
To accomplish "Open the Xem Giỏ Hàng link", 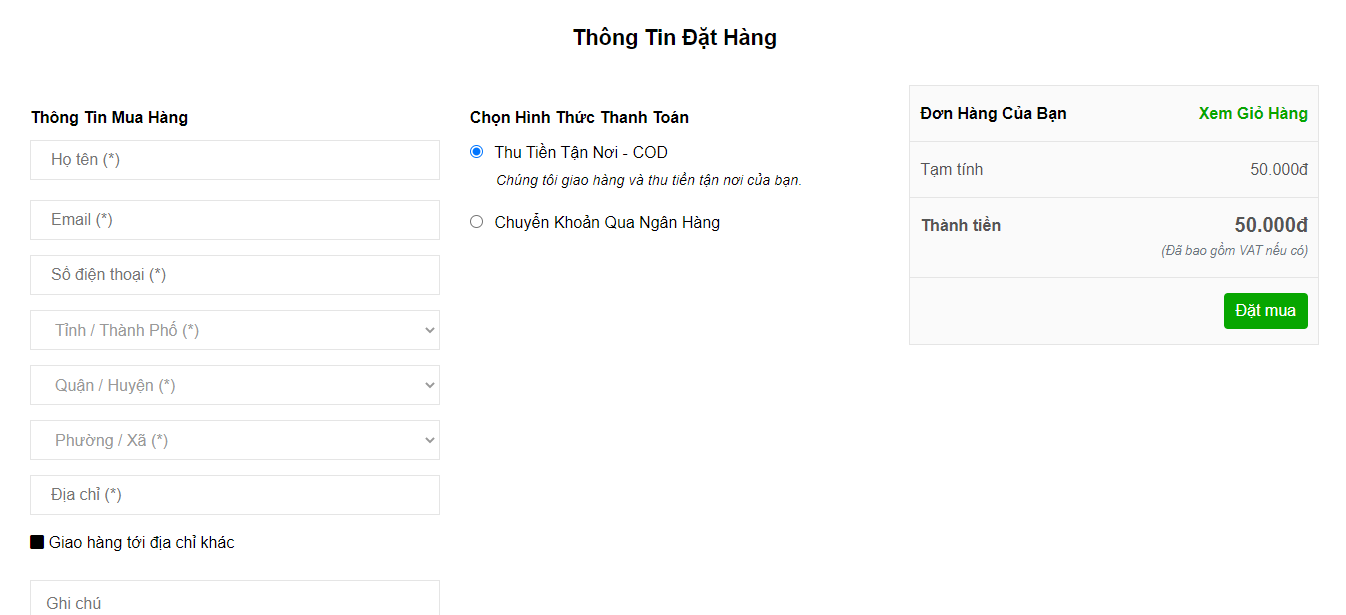I will pyautogui.click(x=1253, y=114).
